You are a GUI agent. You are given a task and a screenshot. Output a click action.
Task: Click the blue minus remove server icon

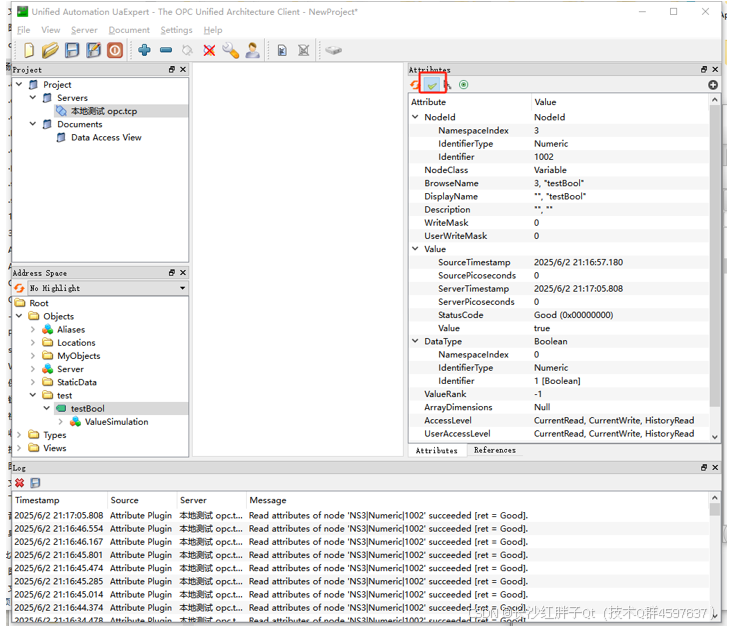pos(166,50)
